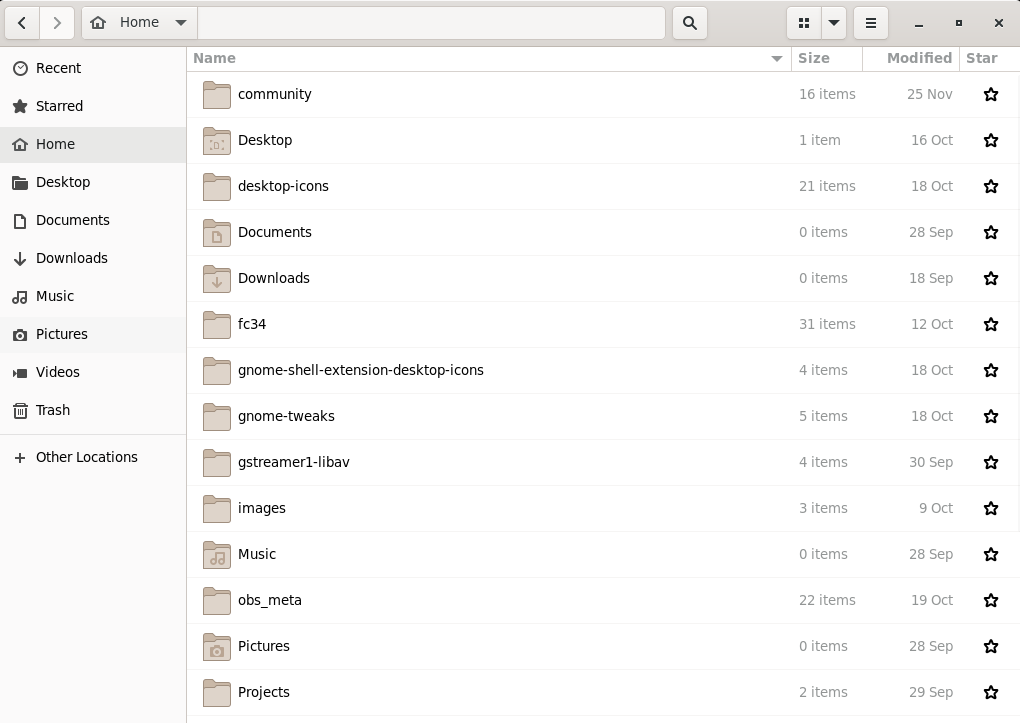Open the hamburger menu button

click(x=870, y=23)
